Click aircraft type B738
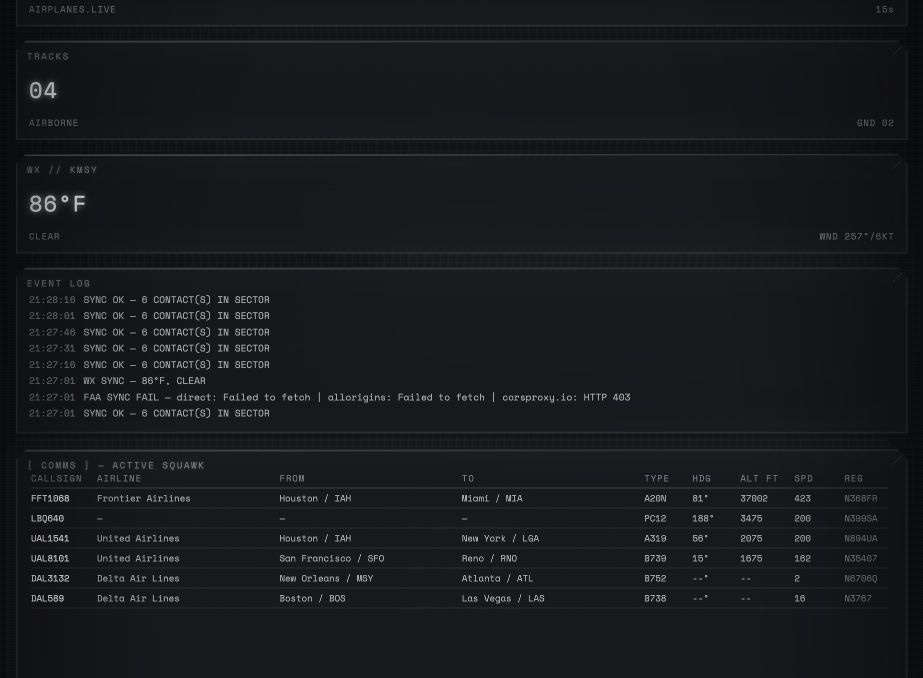Screen dimensions: 923x678 (655, 599)
